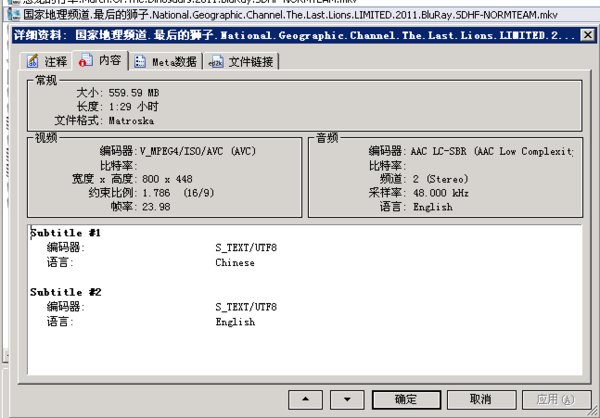
Task: Click the file size 559.59 MB
Action: pos(134,93)
